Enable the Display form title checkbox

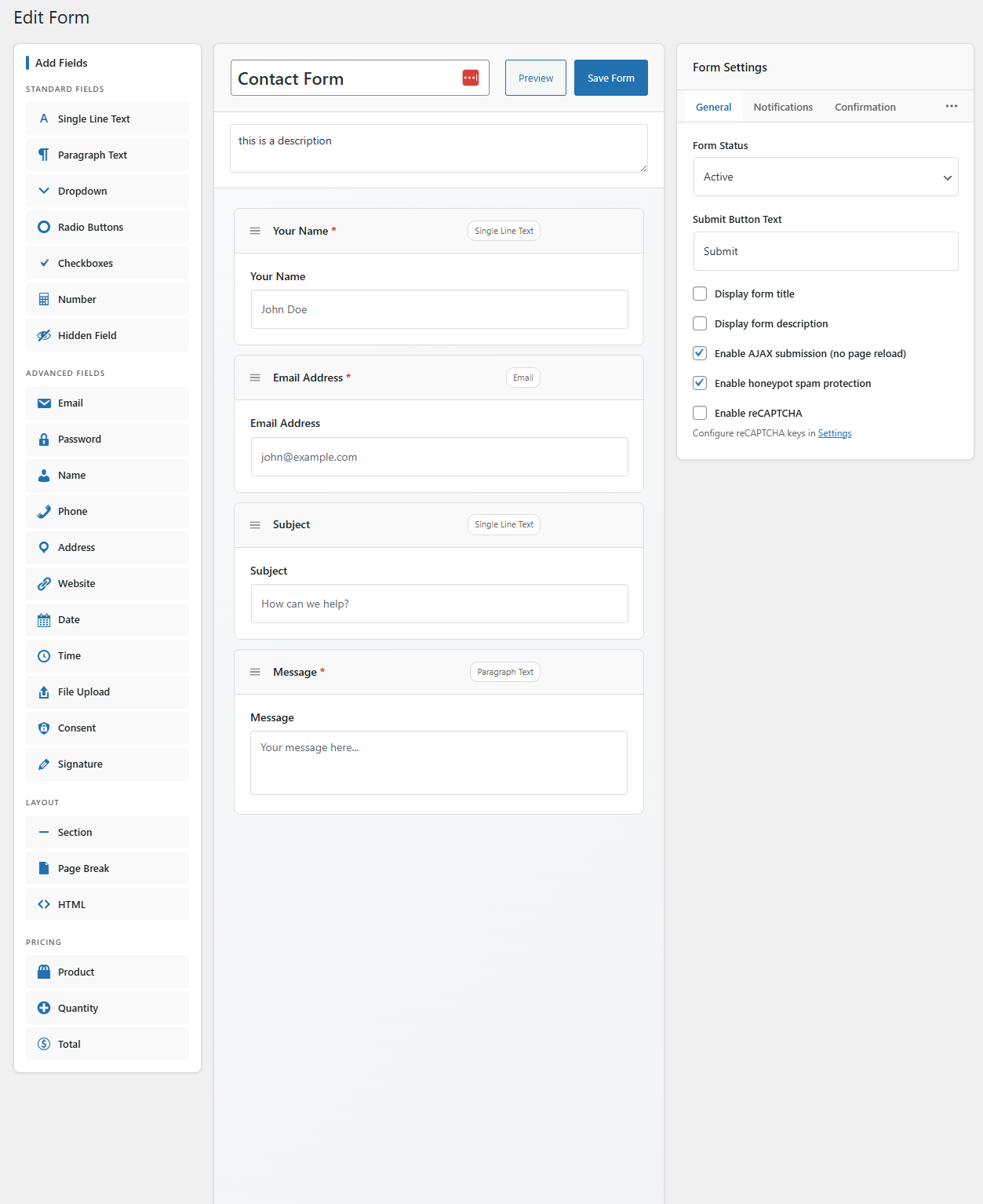pyautogui.click(x=699, y=294)
